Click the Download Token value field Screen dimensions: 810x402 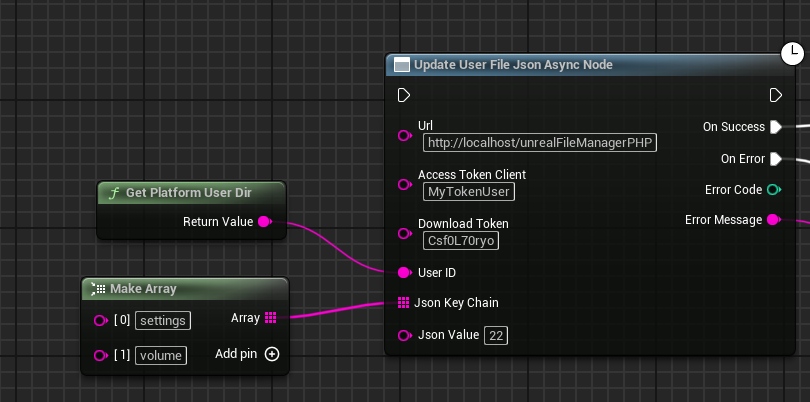(461, 241)
